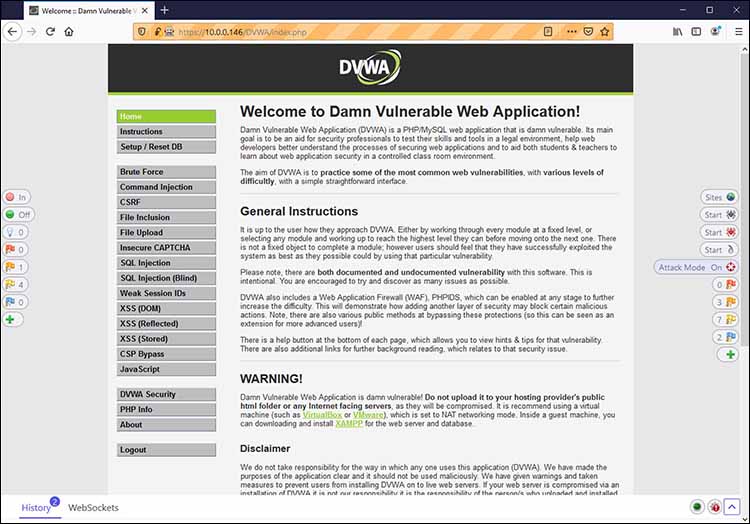Open the Library icon in the toolbar
Screen dimensions: 750x524
677,32
